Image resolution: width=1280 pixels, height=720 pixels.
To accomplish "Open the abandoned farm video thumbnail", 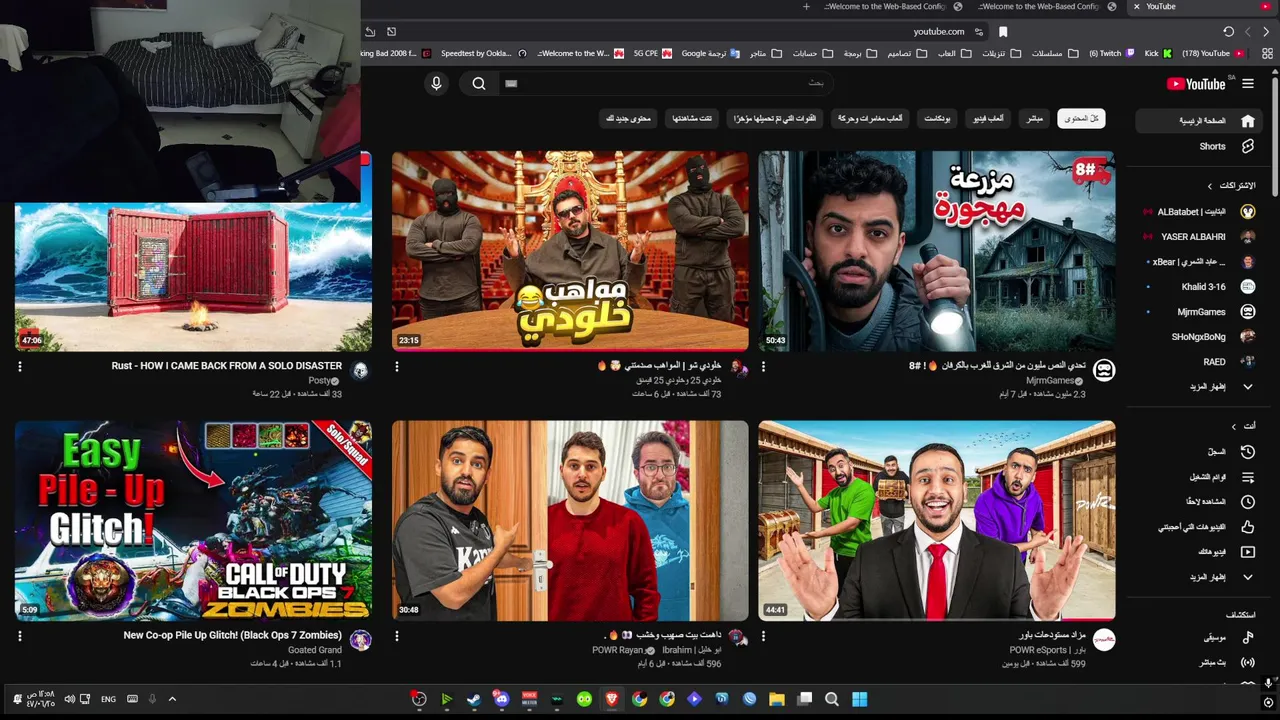I will click(x=937, y=251).
